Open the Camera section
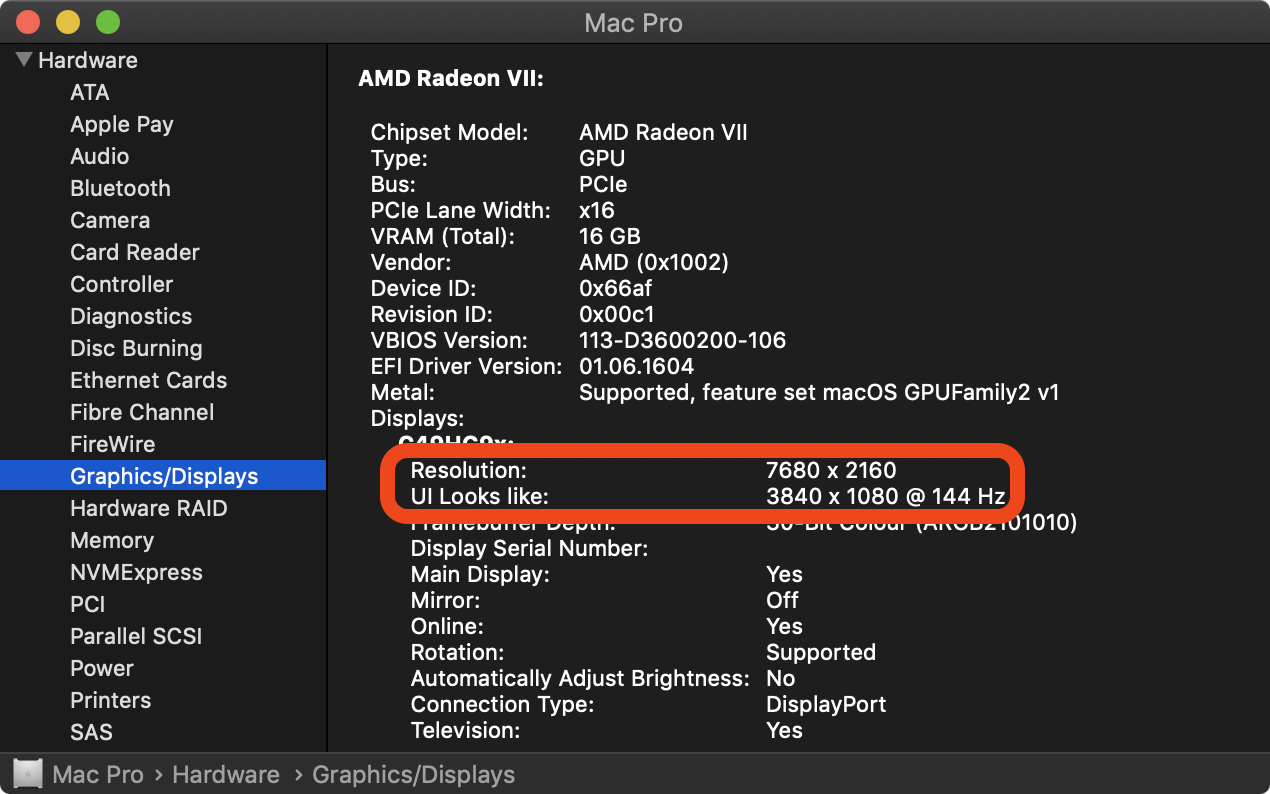Screen dimensions: 1270x794 [110, 220]
